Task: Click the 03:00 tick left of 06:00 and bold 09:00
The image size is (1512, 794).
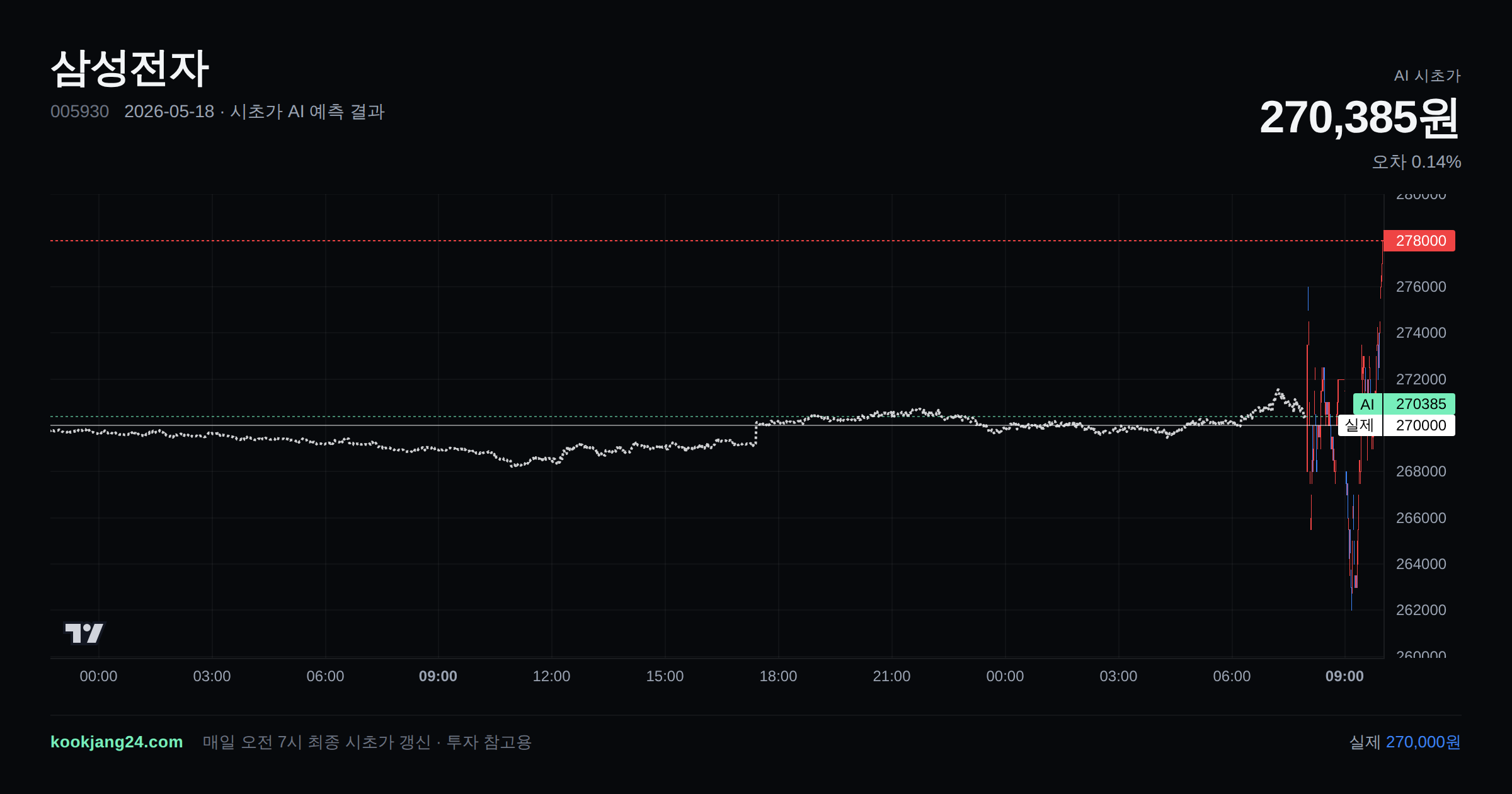Action: 212,676
